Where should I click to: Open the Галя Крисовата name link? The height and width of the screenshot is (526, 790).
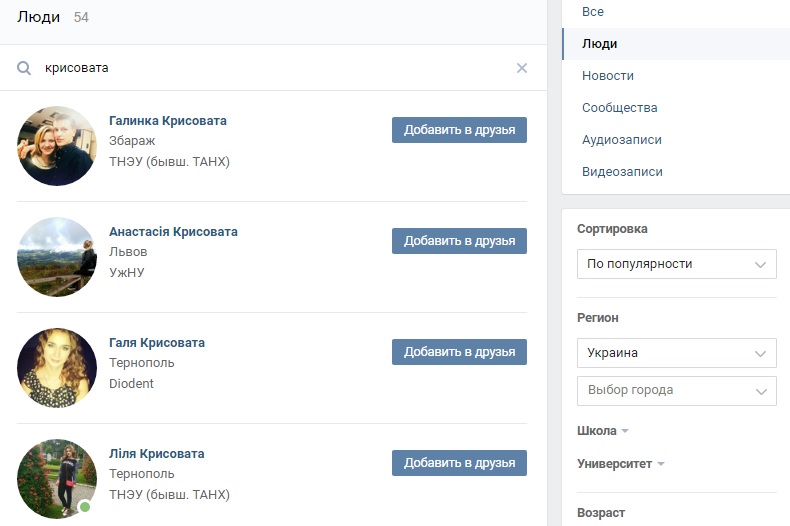tap(157, 343)
